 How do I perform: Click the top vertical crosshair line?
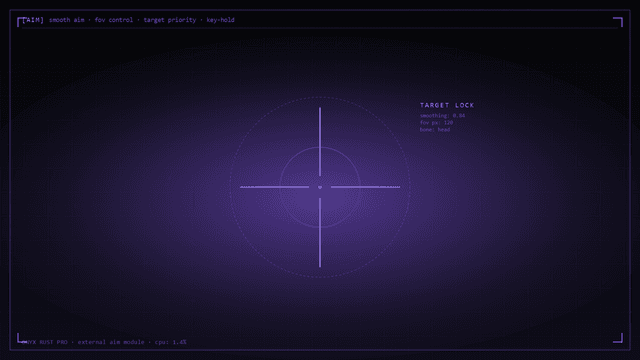click(x=320, y=142)
